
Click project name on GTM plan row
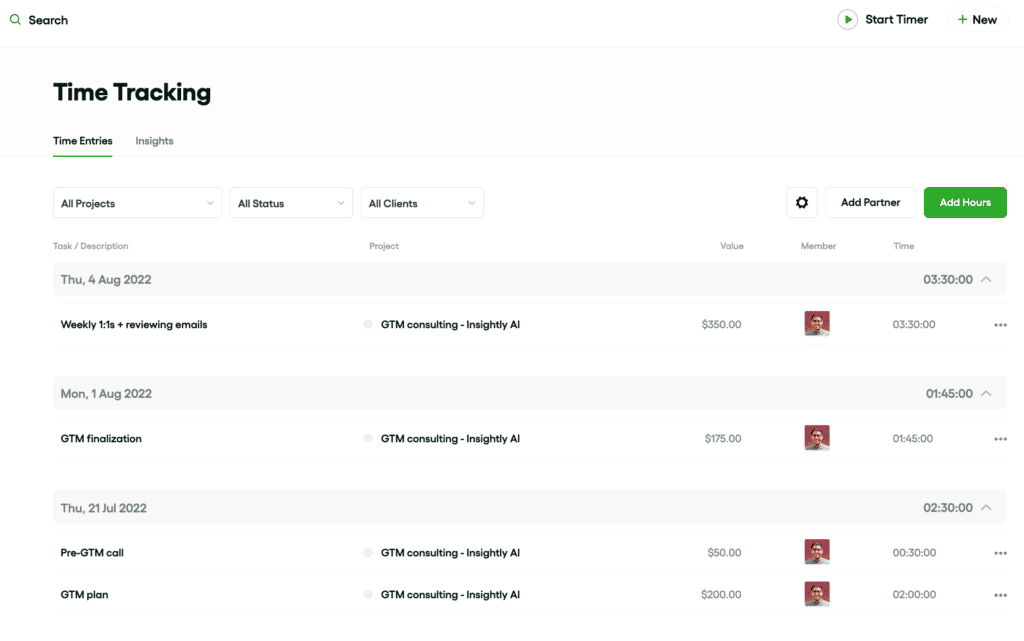coord(451,595)
